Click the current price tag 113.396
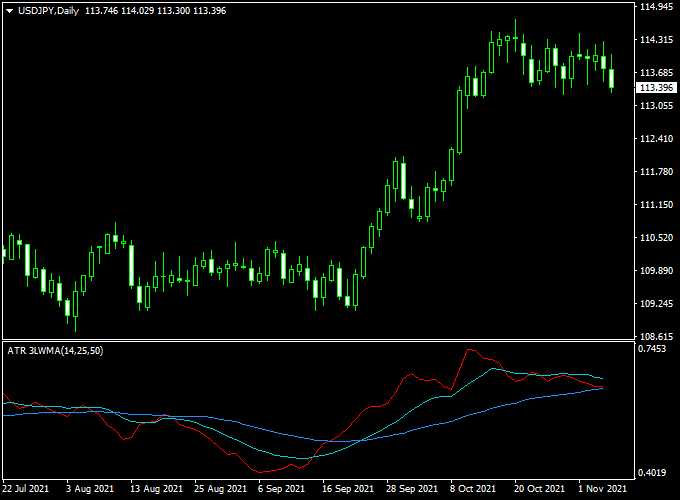 657,88
